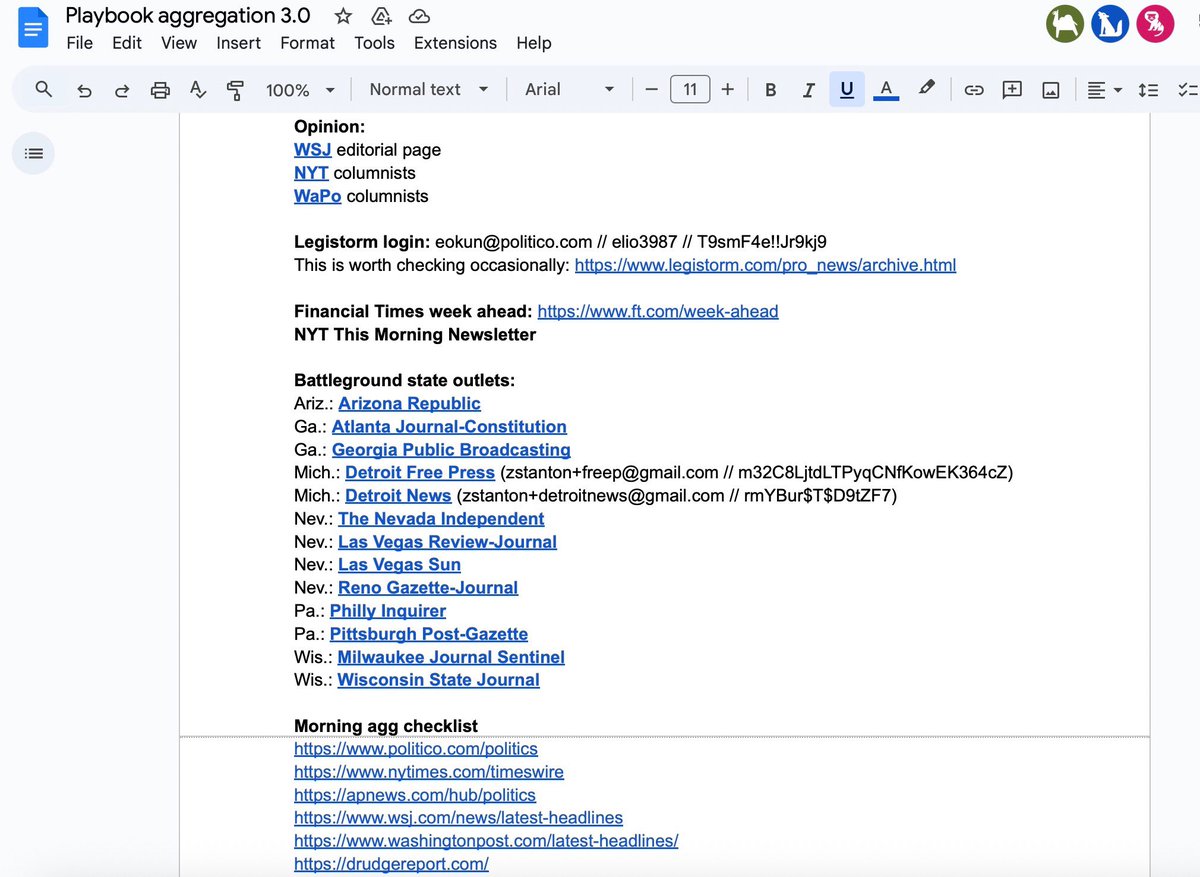Increase font size with plus button
Viewport: 1200px width, 877px height.
point(727,89)
